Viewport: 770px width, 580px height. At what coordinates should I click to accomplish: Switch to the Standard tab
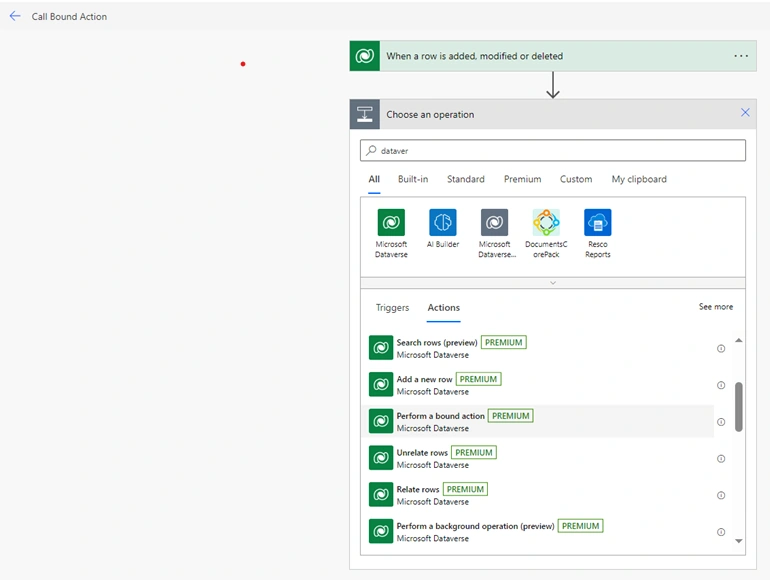pos(466,179)
